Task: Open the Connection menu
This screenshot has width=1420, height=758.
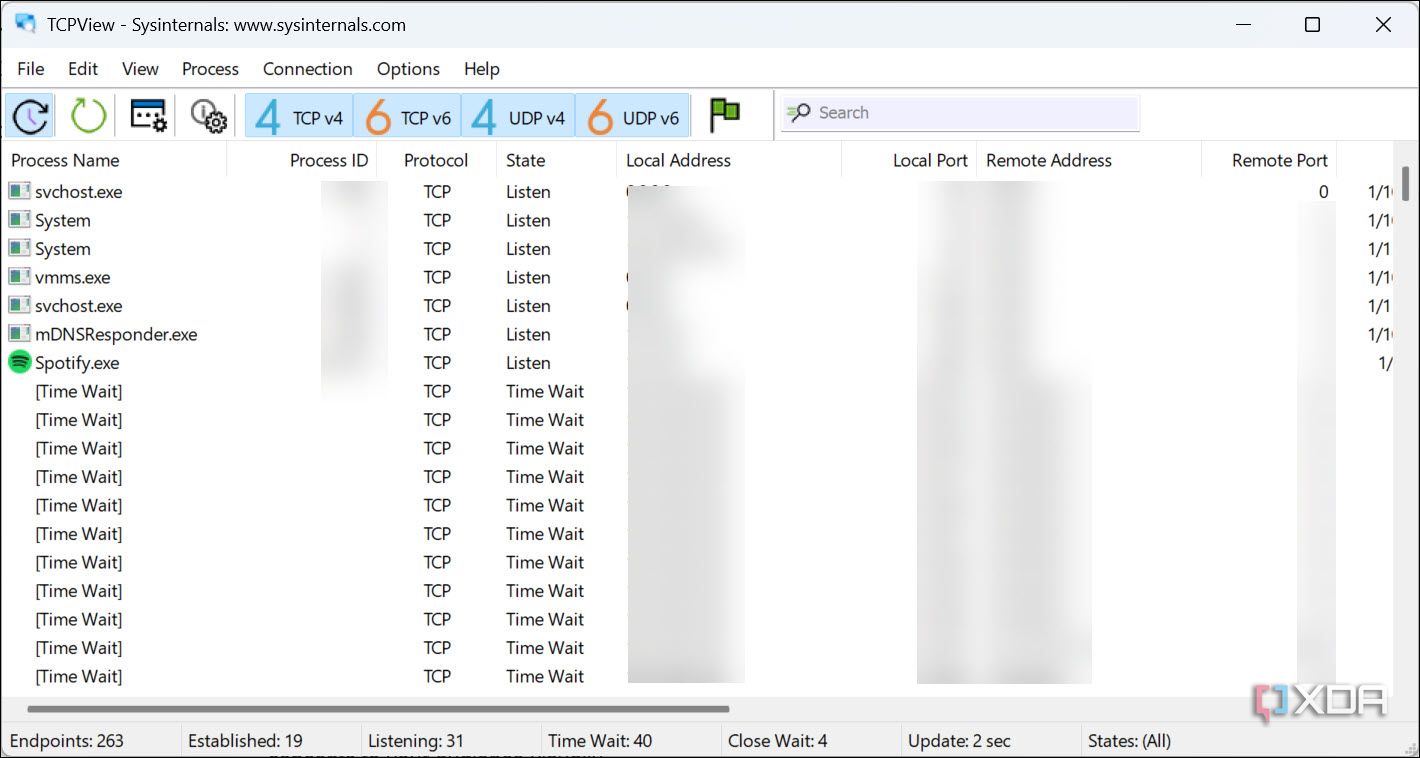Action: tap(308, 69)
